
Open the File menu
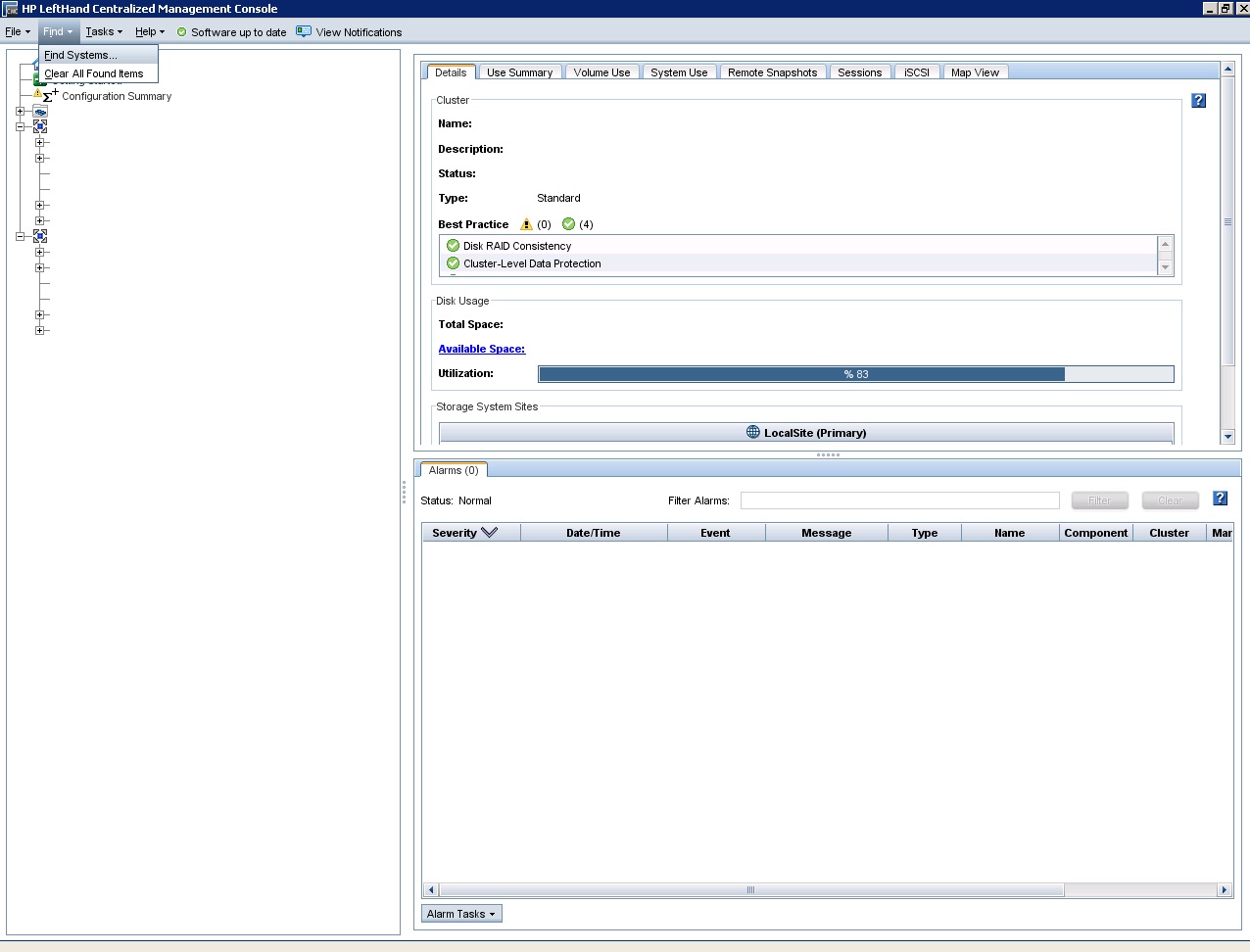(x=18, y=31)
